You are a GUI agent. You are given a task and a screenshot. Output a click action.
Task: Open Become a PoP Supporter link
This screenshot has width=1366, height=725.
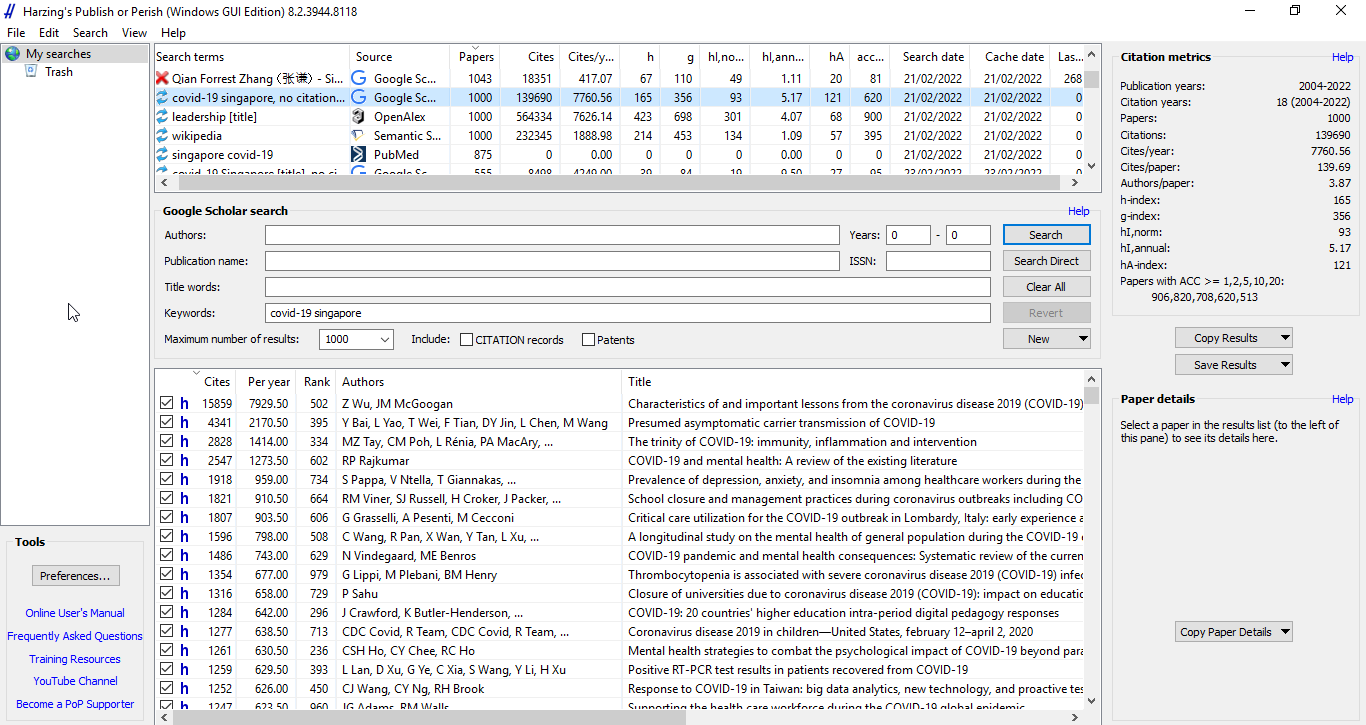[75, 704]
